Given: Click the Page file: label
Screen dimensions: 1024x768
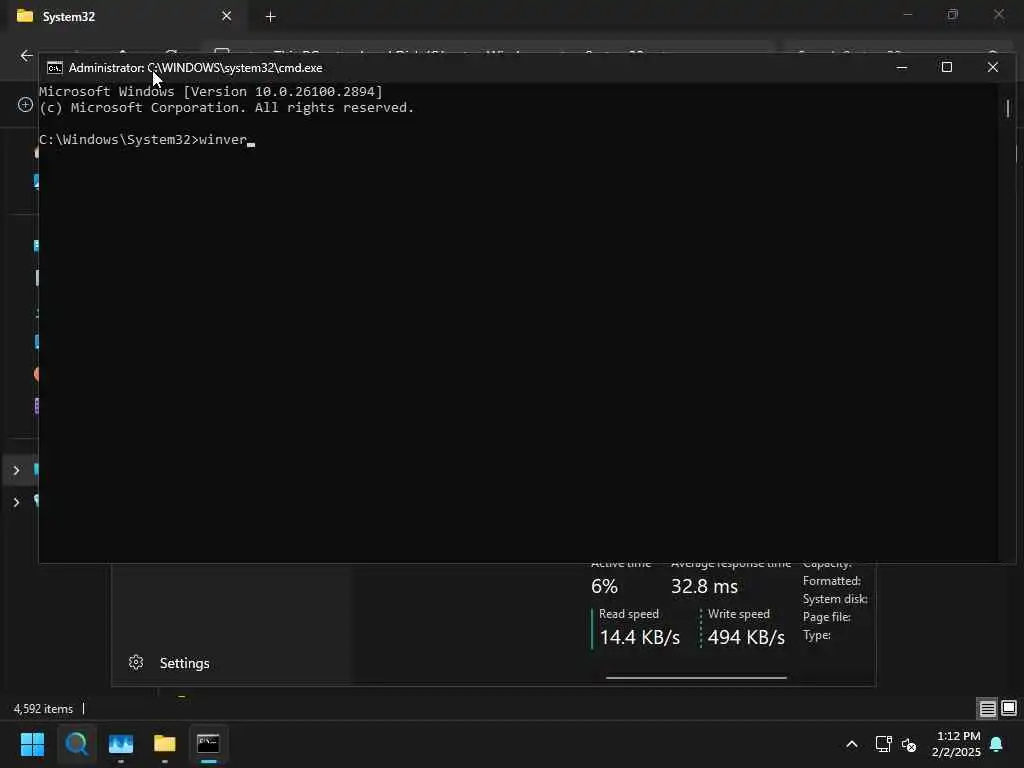Looking at the screenshot, I should click(826, 616).
